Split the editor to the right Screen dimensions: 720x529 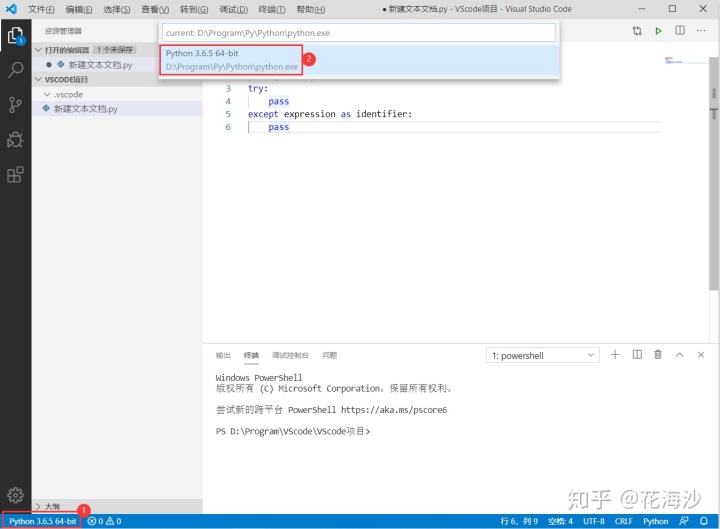680,30
